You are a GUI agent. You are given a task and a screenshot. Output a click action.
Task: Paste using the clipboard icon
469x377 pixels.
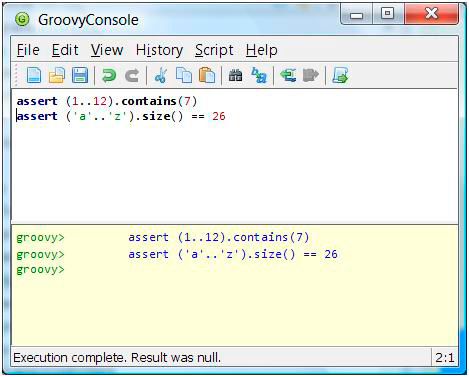point(207,75)
